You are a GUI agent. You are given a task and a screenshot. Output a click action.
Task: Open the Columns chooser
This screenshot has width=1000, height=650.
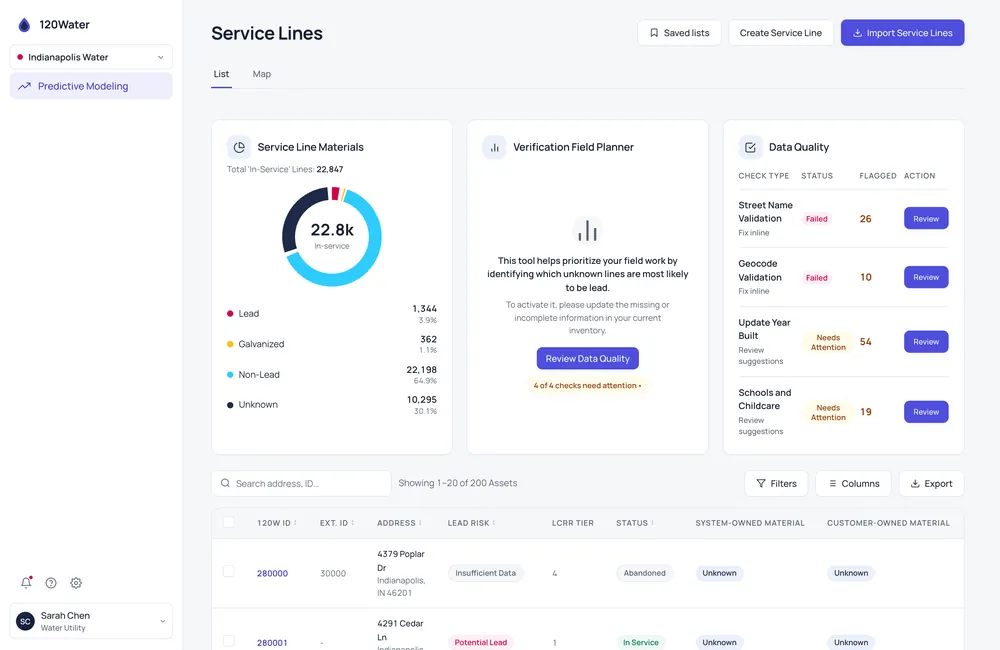point(854,484)
